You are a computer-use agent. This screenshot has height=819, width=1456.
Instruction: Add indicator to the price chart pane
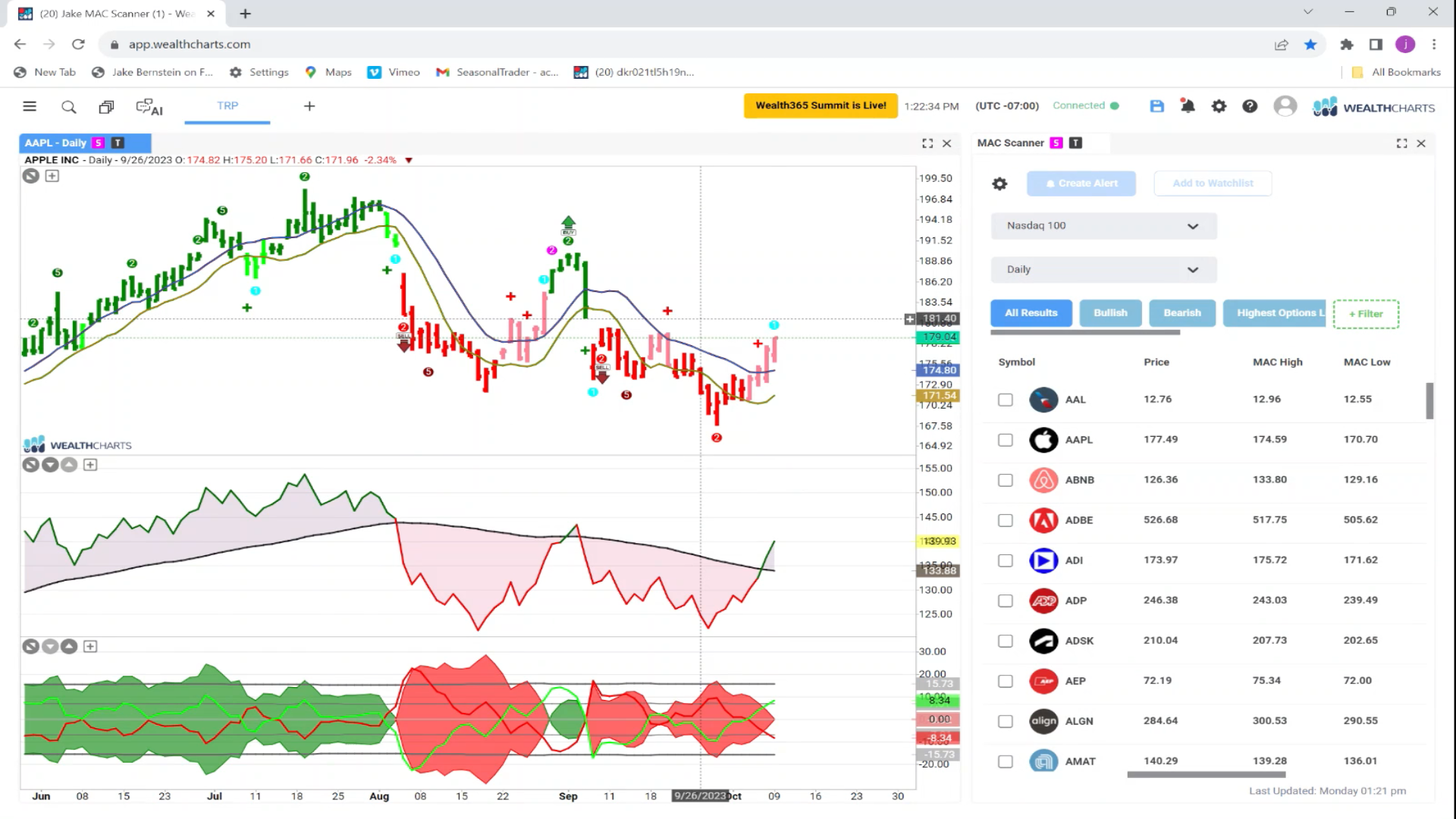pos(52,176)
